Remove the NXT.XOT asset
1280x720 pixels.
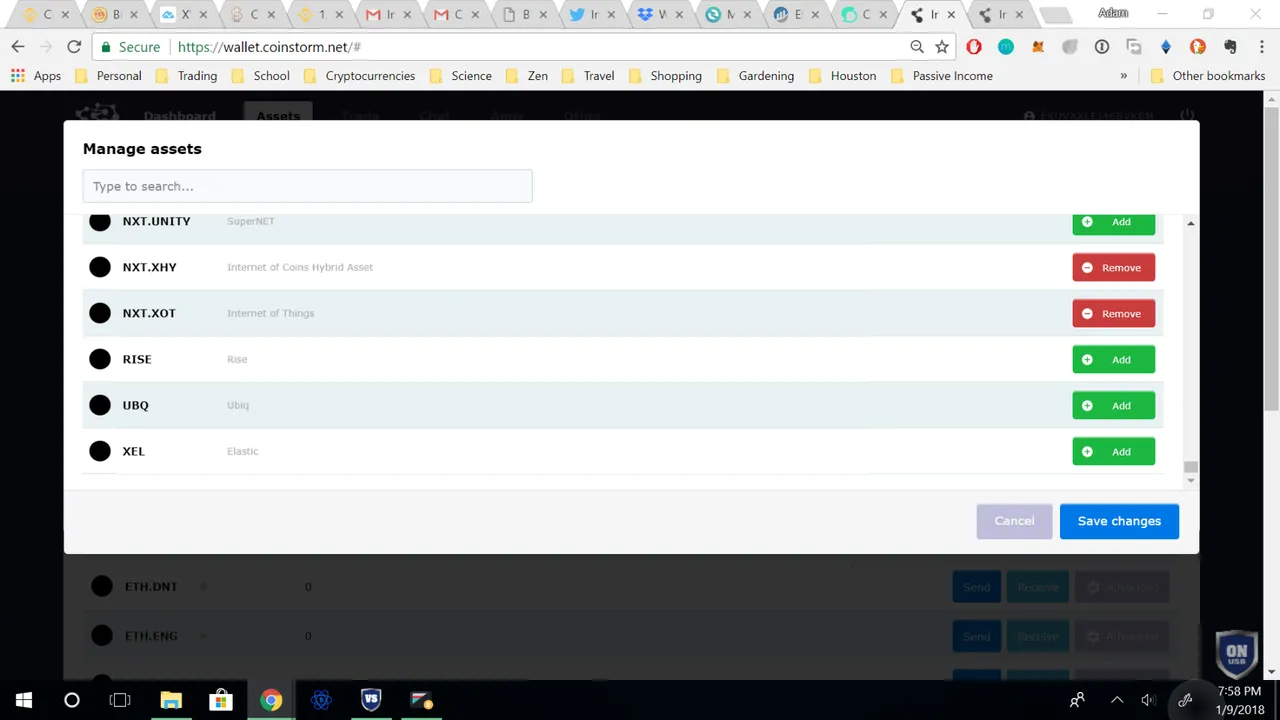click(x=1113, y=314)
